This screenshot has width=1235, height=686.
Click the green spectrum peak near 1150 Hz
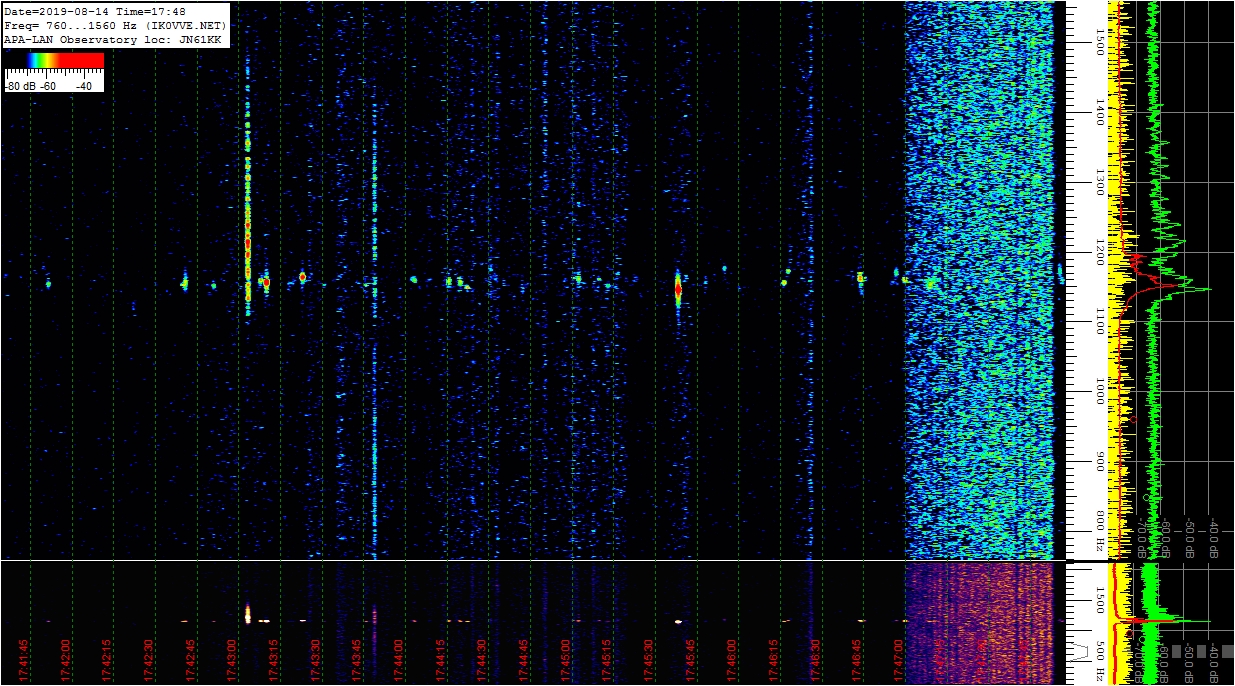1200,289
